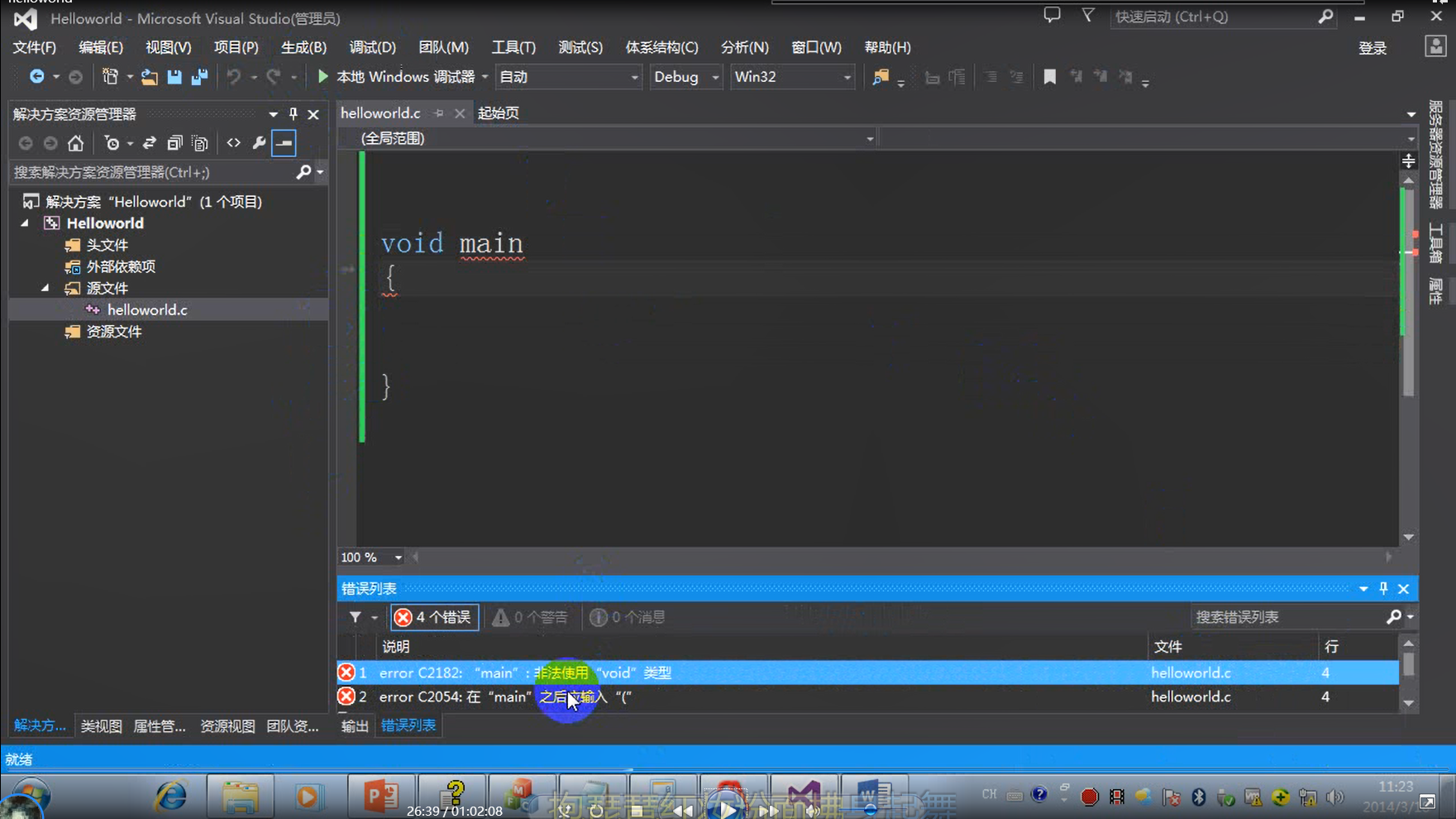Select error C2054 row in error list
Viewport: 1456px width, 819px height.
[x=867, y=697]
